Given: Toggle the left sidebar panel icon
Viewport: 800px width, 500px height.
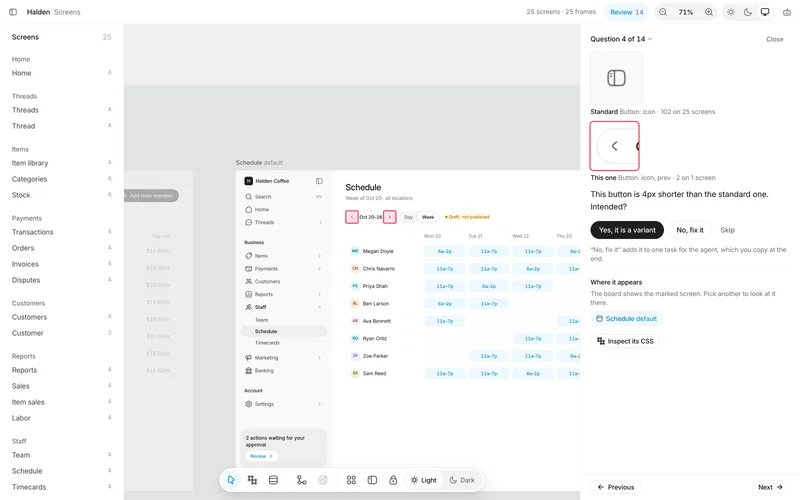Looking at the screenshot, I should tap(13, 12).
